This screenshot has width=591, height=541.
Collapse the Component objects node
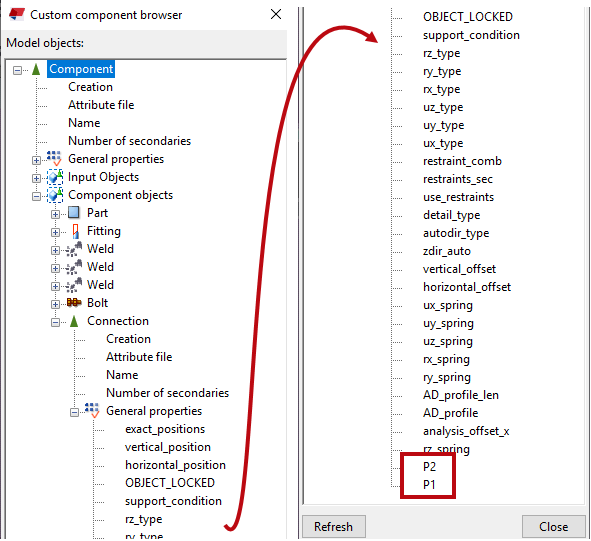click(36, 196)
